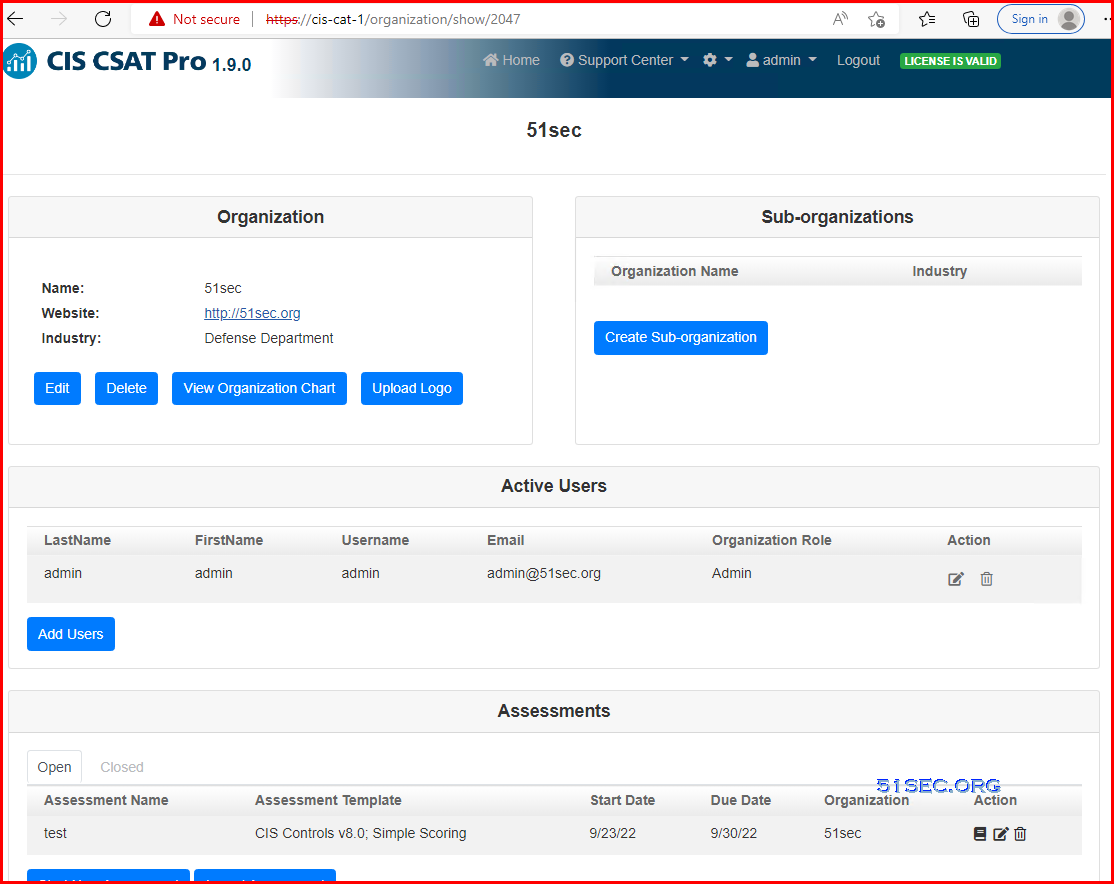This screenshot has height=884, width=1114.
Task: Click the test assessment name cell
Action: (55, 834)
